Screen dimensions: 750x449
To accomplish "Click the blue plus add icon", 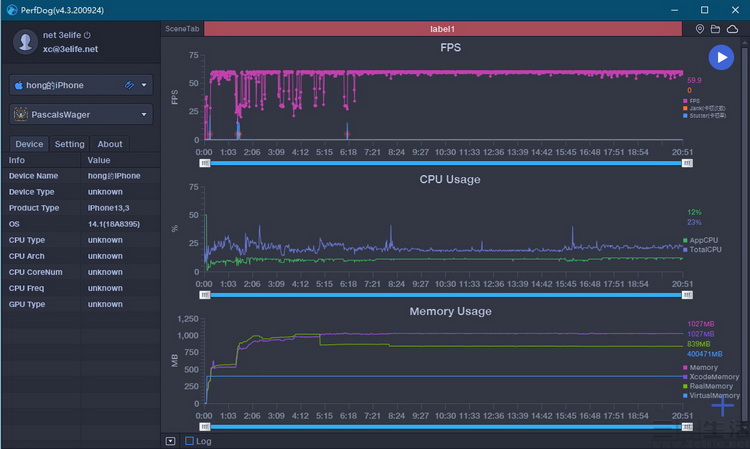I will [x=722, y=406].
